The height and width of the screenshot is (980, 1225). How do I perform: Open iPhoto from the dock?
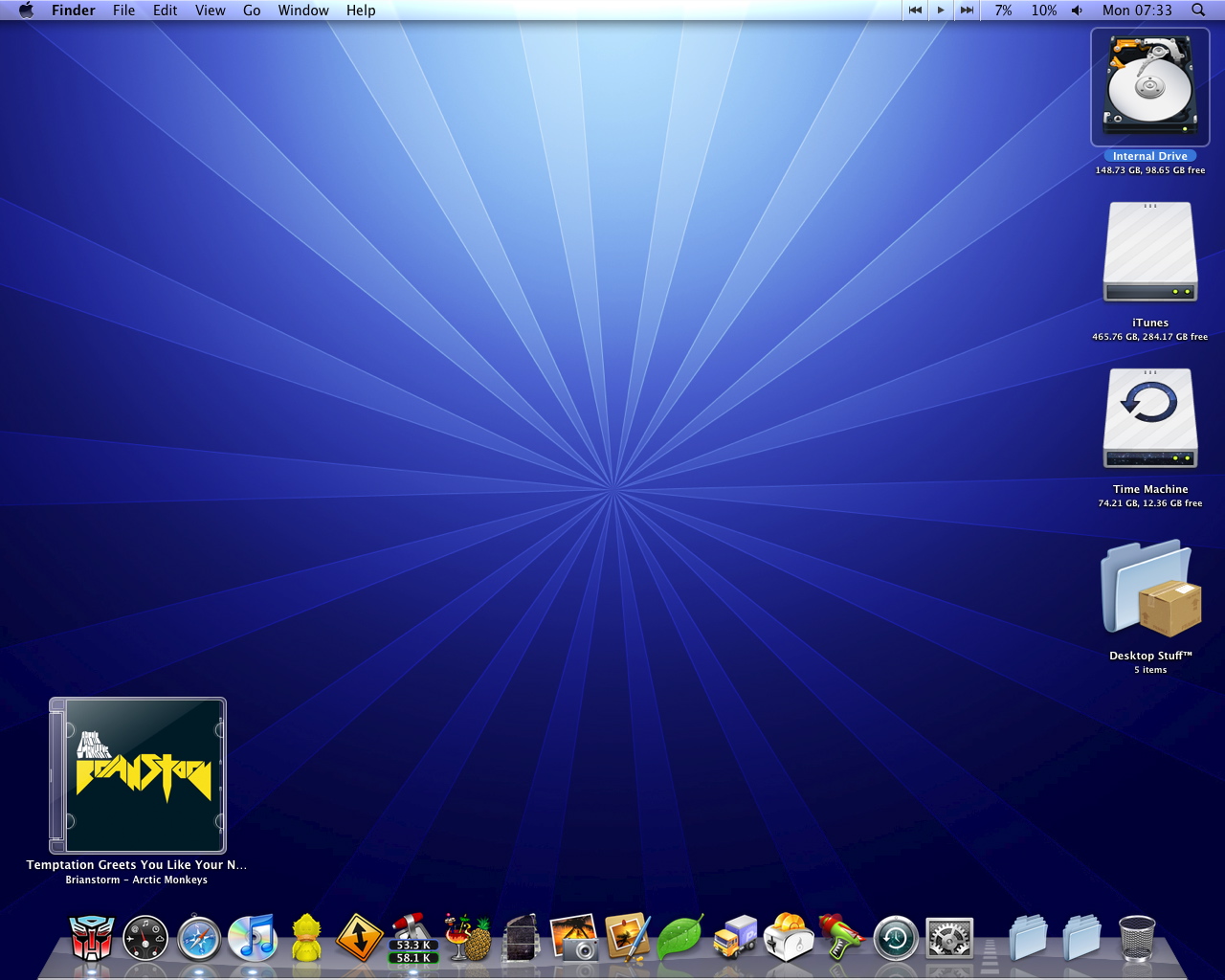pos(574,937)
